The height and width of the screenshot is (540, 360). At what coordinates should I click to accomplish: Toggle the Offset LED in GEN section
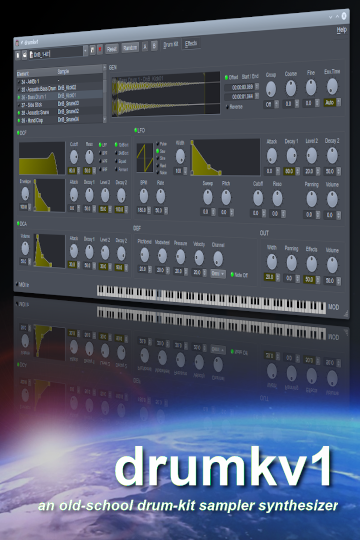[226, 77]
